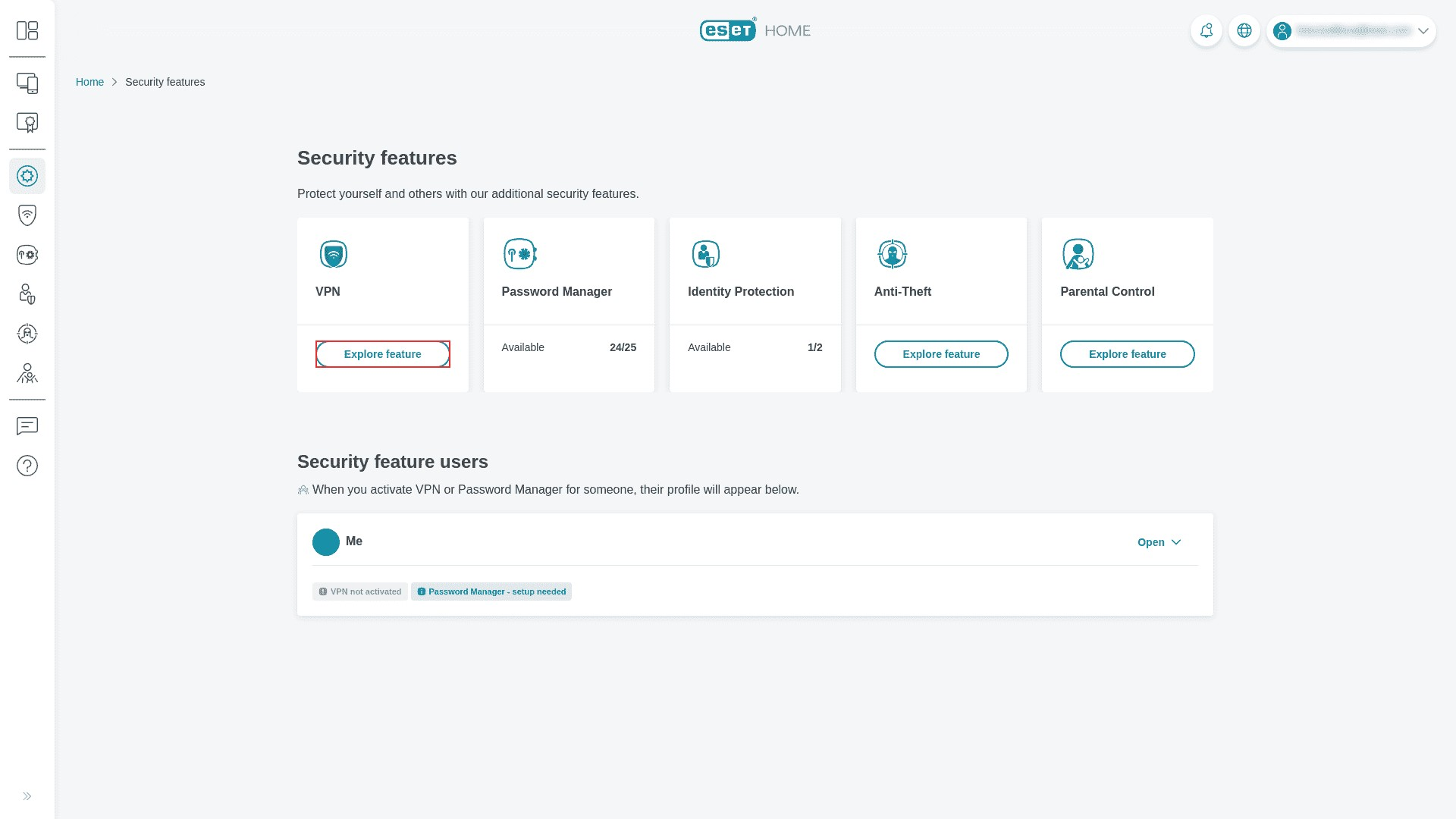Click Identity Protection card title
The image size is (1456, 819).
point(741,292)
